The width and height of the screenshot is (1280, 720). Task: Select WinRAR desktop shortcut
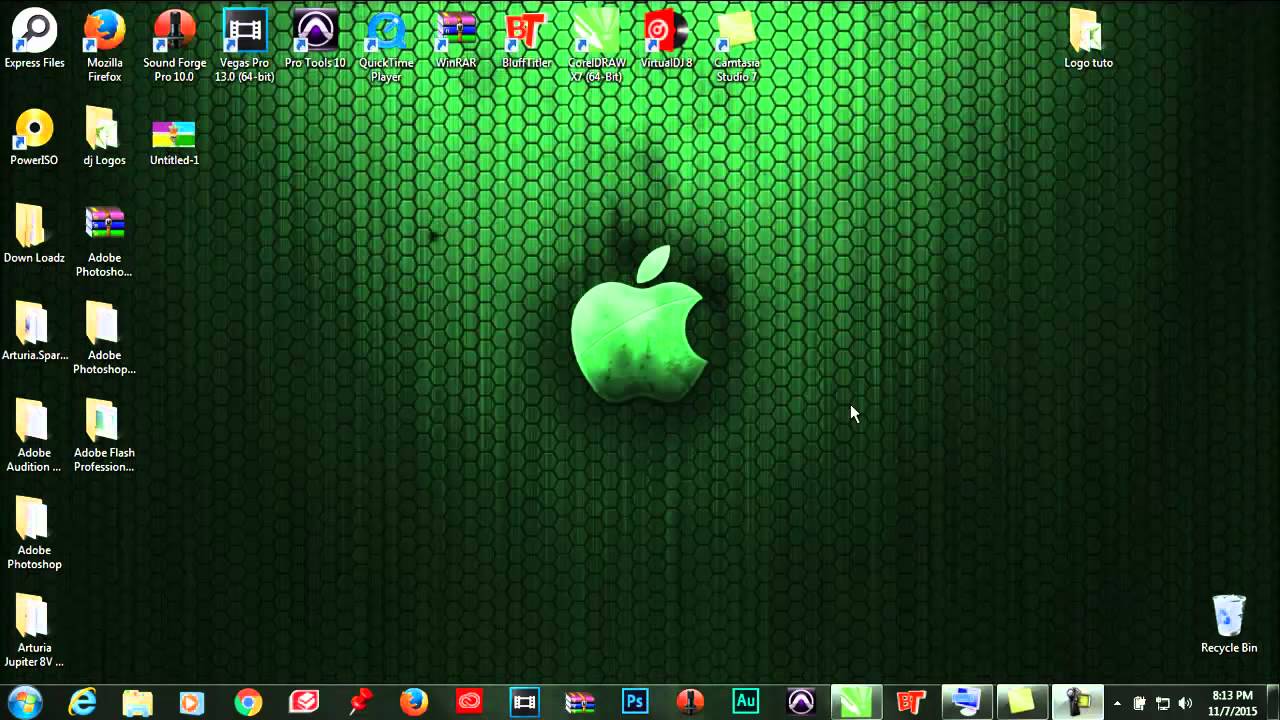[456, 40]
